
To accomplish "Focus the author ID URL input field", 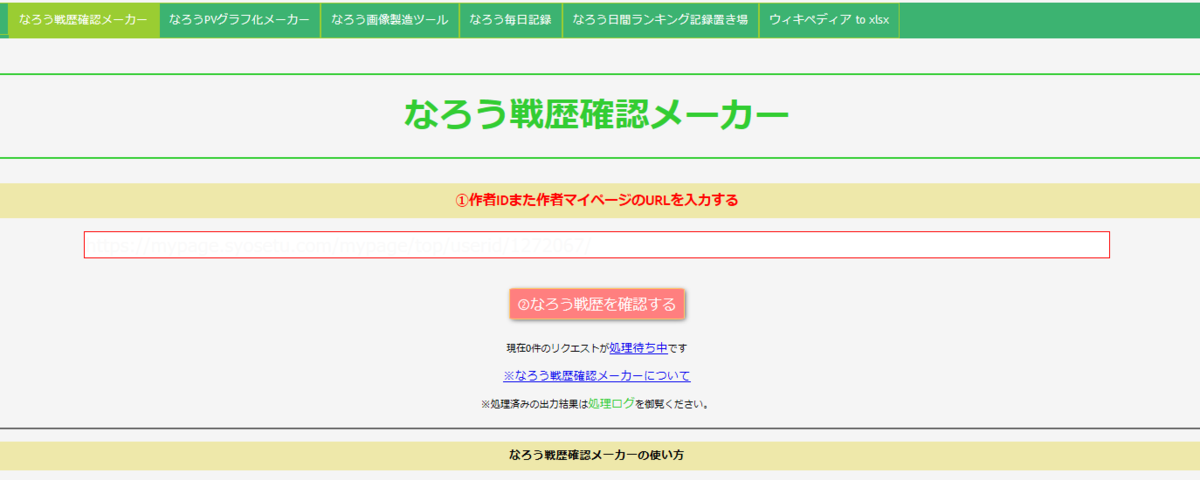I will point(597,245).
